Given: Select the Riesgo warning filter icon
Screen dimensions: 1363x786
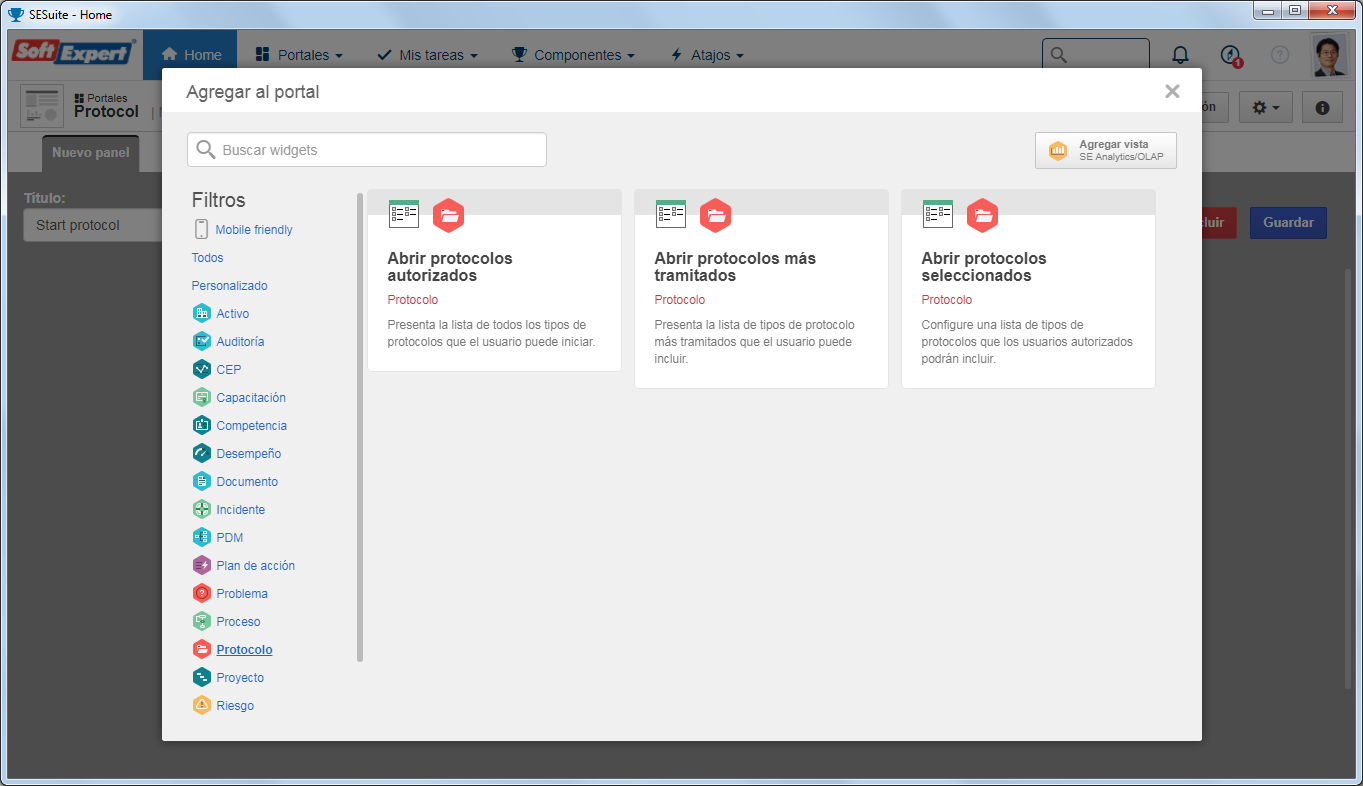Looking at the screenshot, I should [x=202, y=705].
